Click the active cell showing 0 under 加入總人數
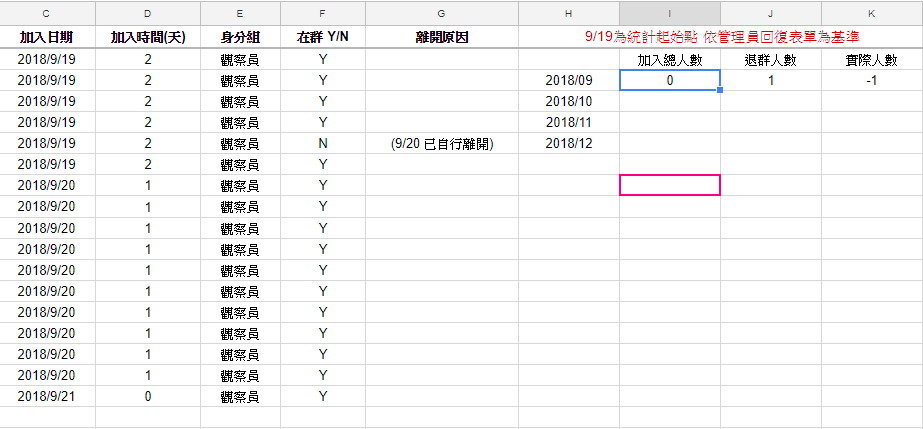 [670, 81]
